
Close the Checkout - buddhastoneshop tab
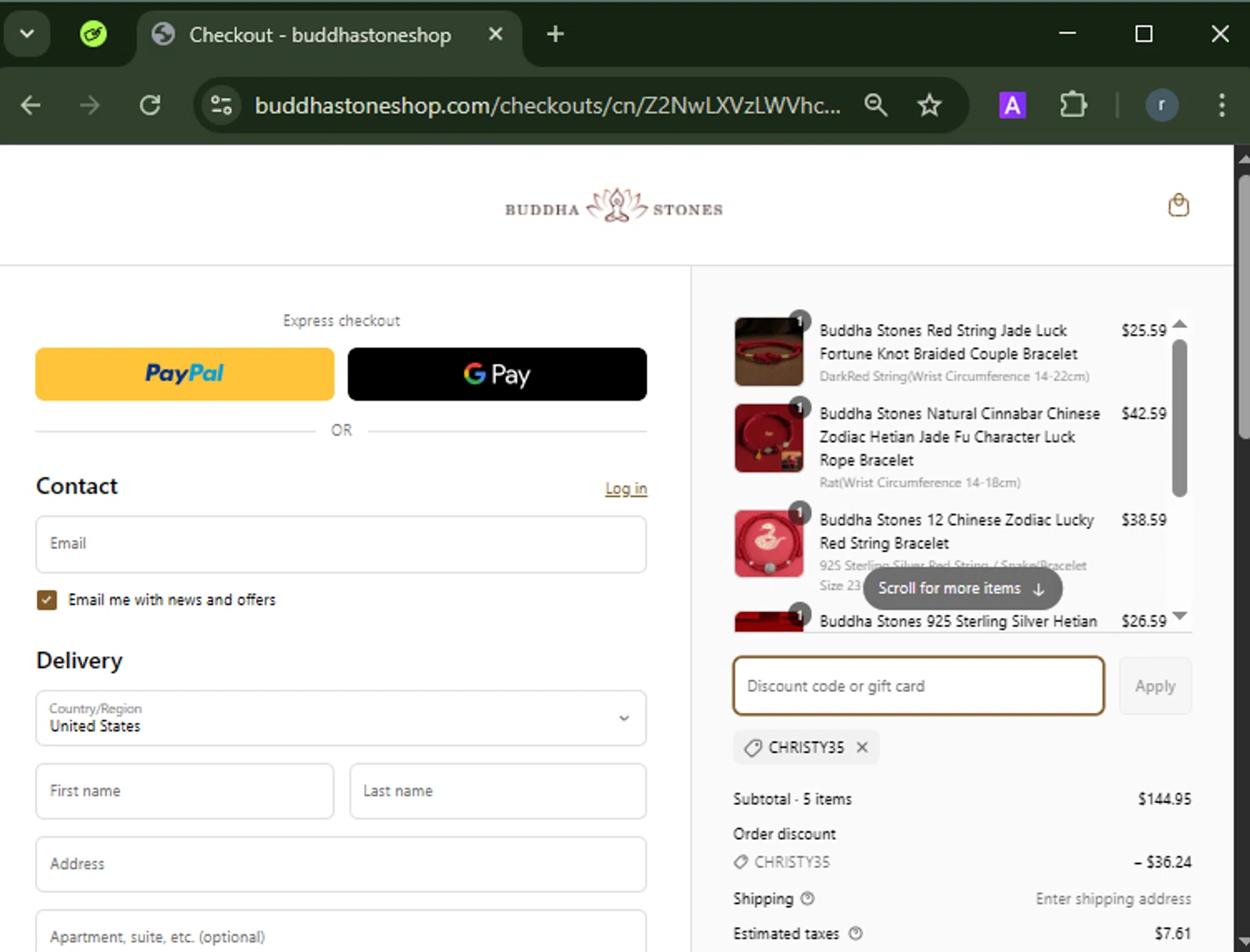(495, 34)
